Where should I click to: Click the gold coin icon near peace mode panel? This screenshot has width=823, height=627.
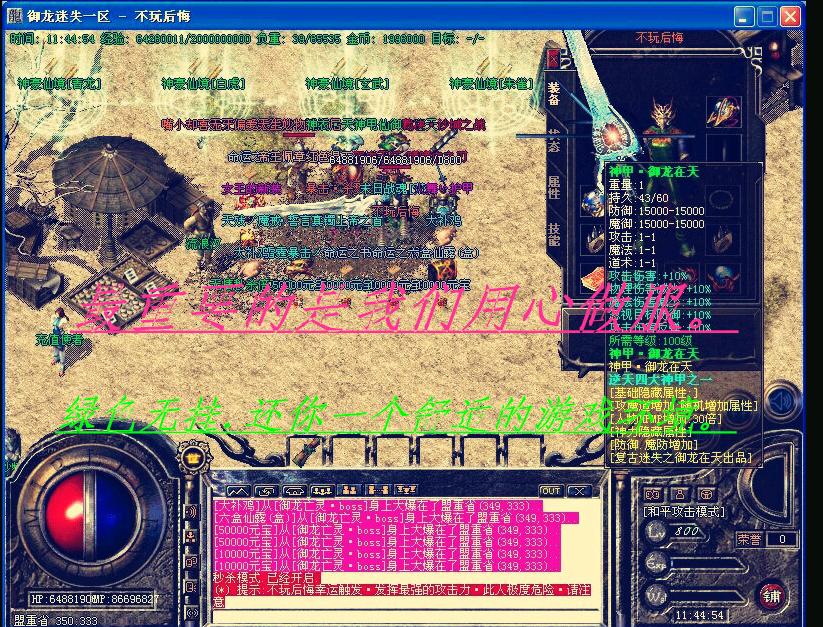pos(706,493)
